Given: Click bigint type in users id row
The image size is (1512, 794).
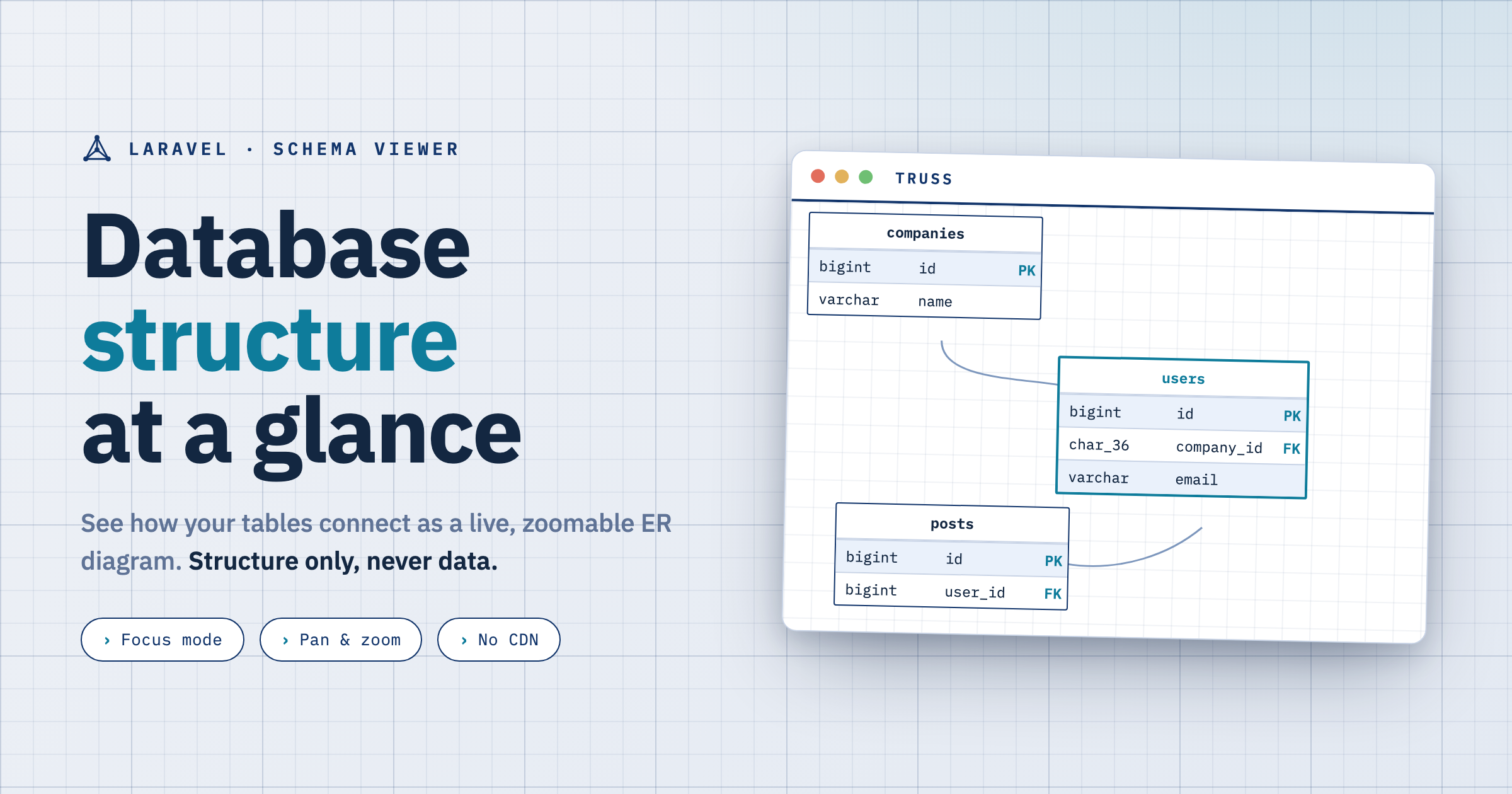Looking at the screenshot, I should tap(1095, 412).
